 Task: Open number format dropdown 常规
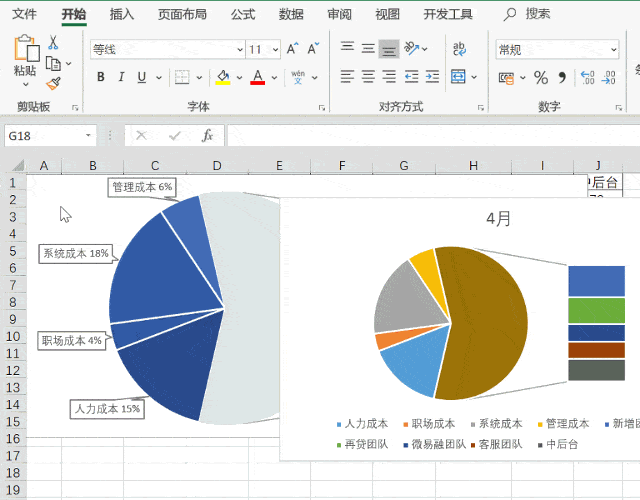click(x=613, y=50)
